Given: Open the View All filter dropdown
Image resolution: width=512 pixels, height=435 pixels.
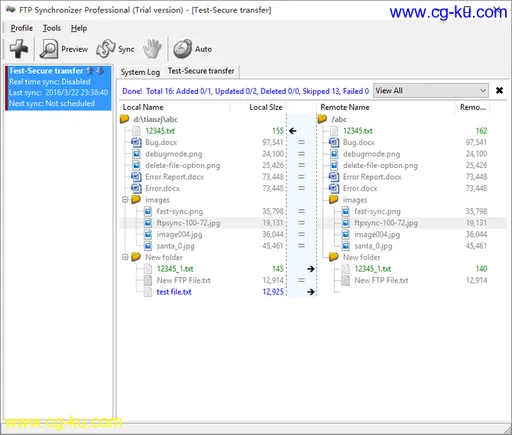Looking at the screenshot, I should pos(431,91).
